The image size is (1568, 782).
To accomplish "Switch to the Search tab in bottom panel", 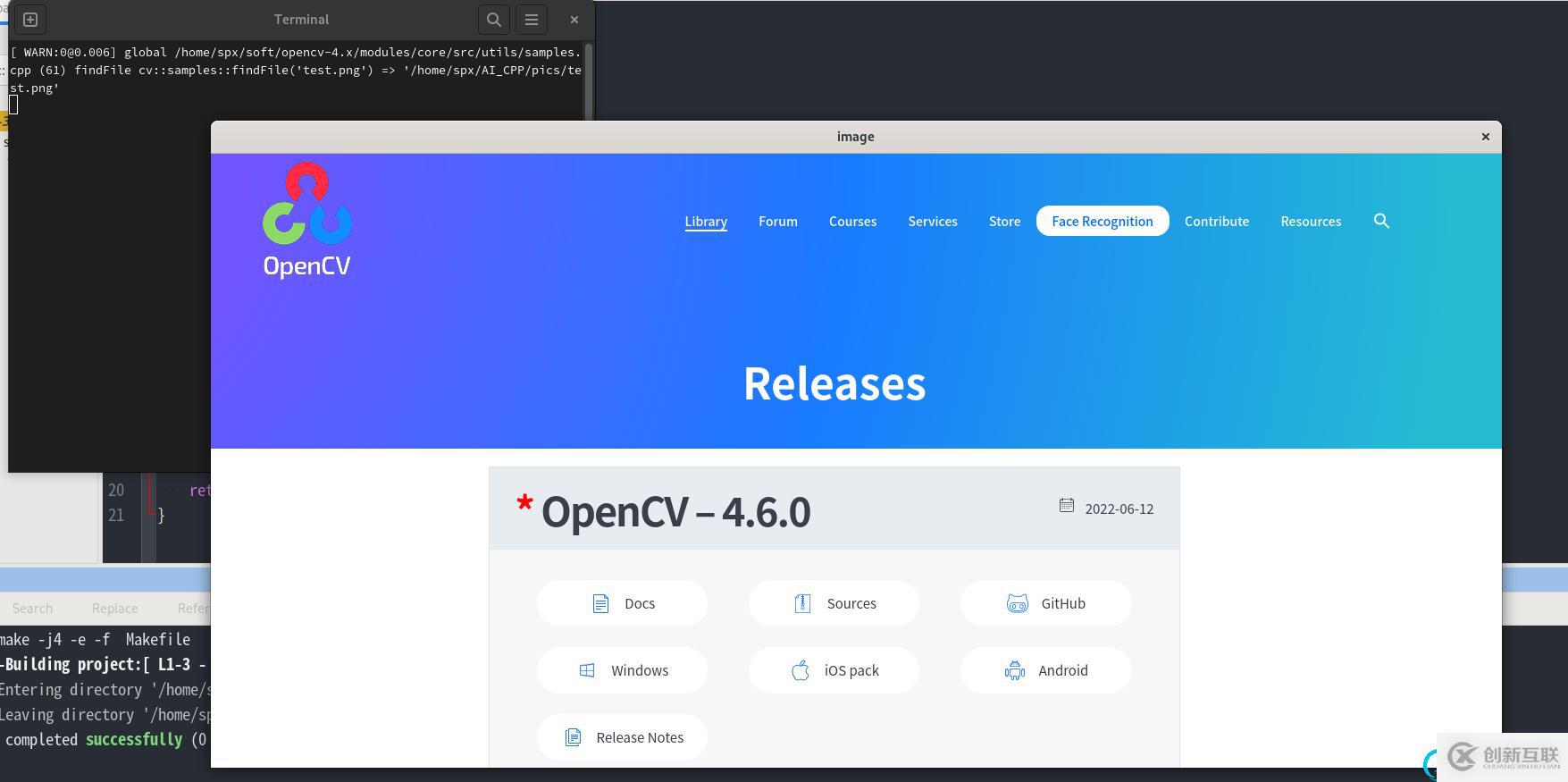I will (x=32, y=609).
